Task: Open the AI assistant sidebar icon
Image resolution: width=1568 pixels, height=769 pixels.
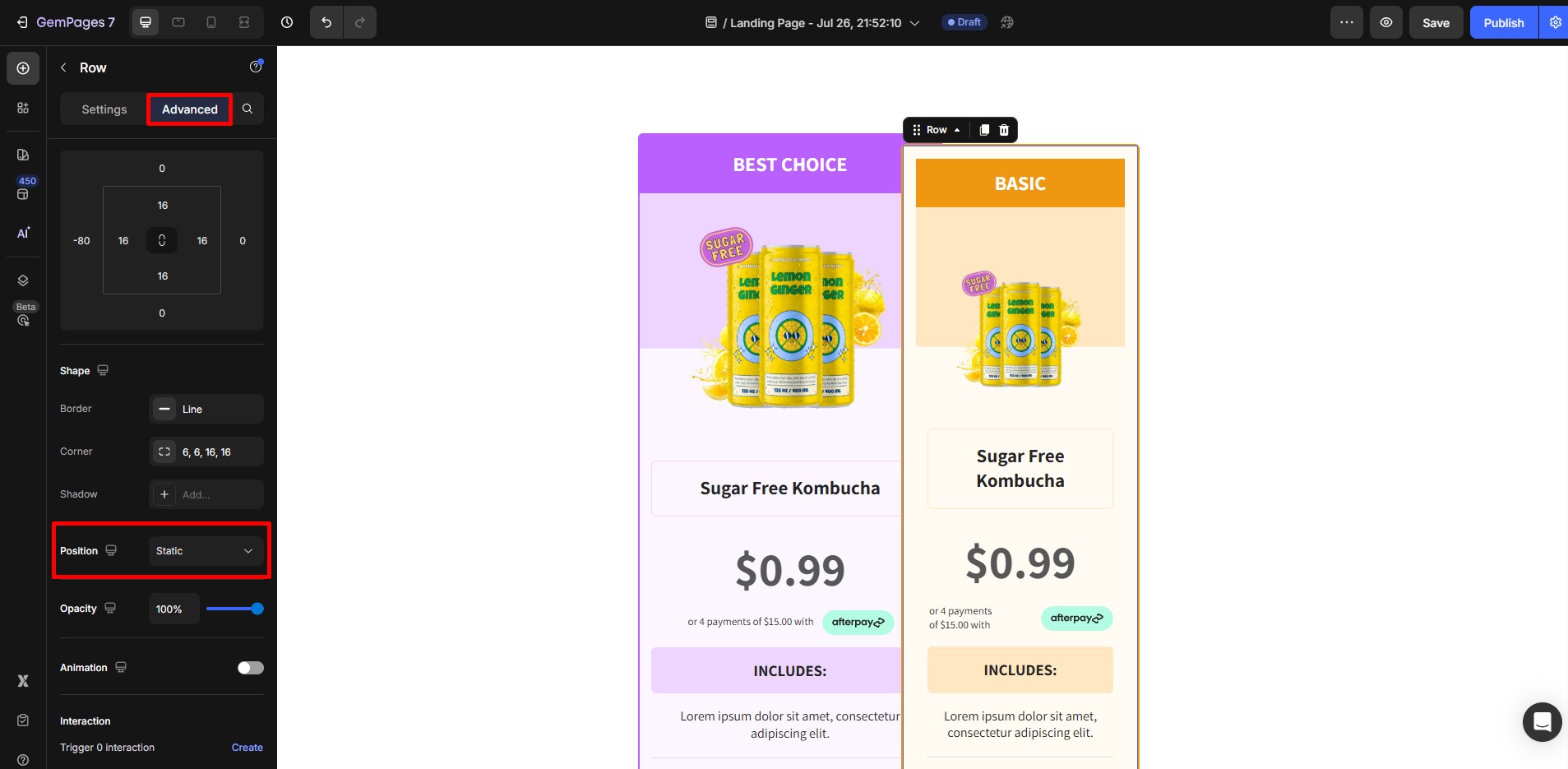Action: click(23, 233)
